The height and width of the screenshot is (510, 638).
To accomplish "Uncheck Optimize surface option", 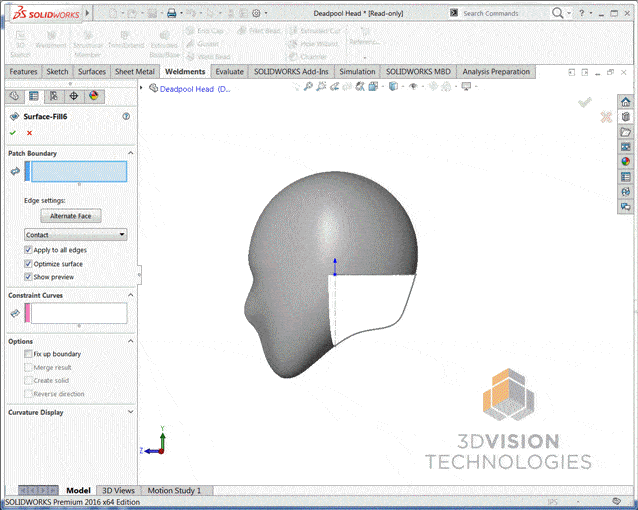I will (28, 264).
